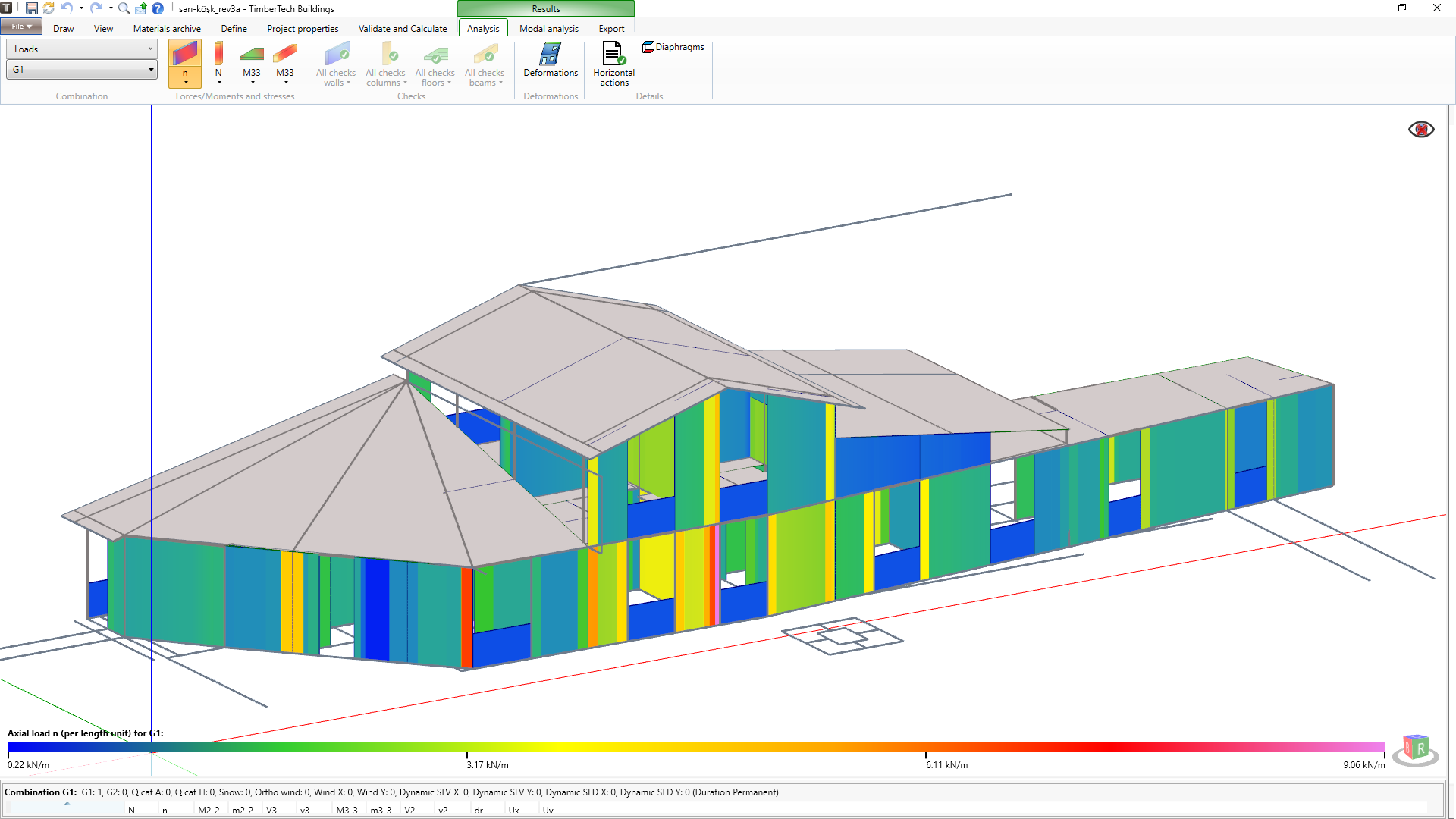Toggle the visibility eye icon in viewport

pyautogui.click(x=1421, y=130)
